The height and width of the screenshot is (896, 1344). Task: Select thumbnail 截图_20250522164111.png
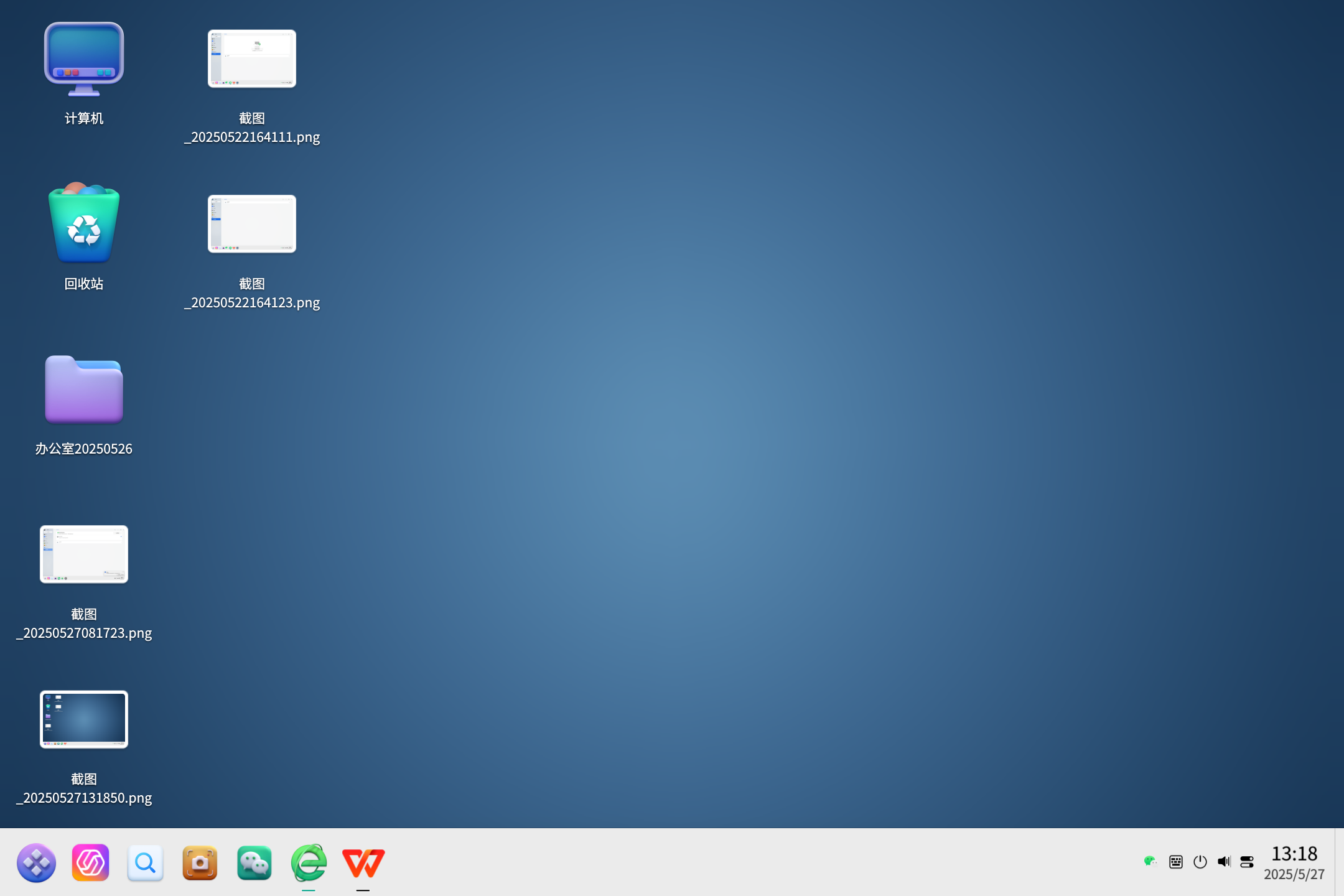point(252,58)
